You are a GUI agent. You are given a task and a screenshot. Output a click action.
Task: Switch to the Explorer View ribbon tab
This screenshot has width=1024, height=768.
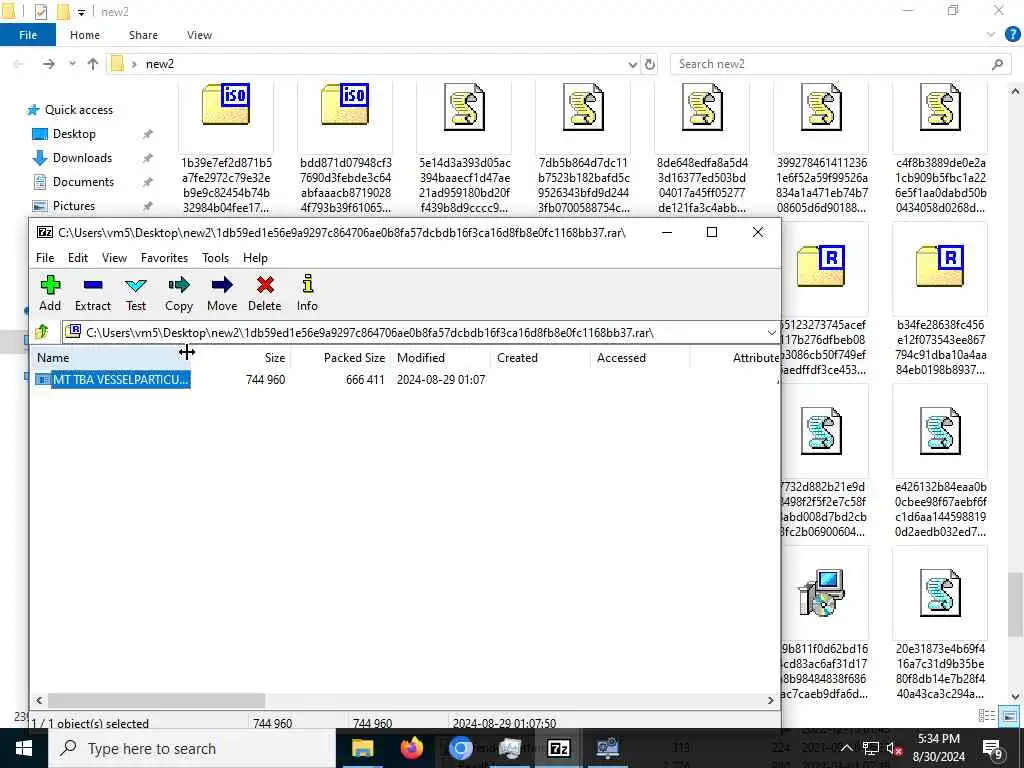199,35
